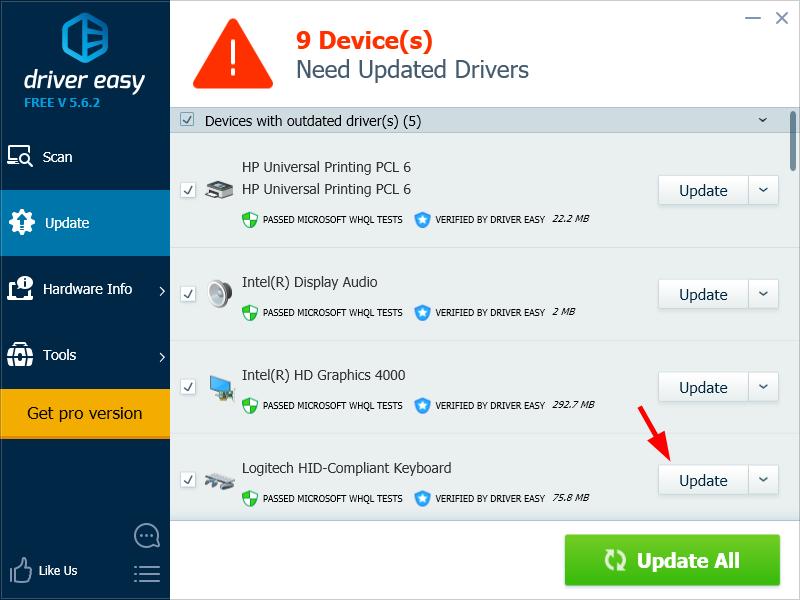Minimize the Driver Easy window
Viewport: 800px width, 600px height.
pyautogui.click(x=753, y=18)
